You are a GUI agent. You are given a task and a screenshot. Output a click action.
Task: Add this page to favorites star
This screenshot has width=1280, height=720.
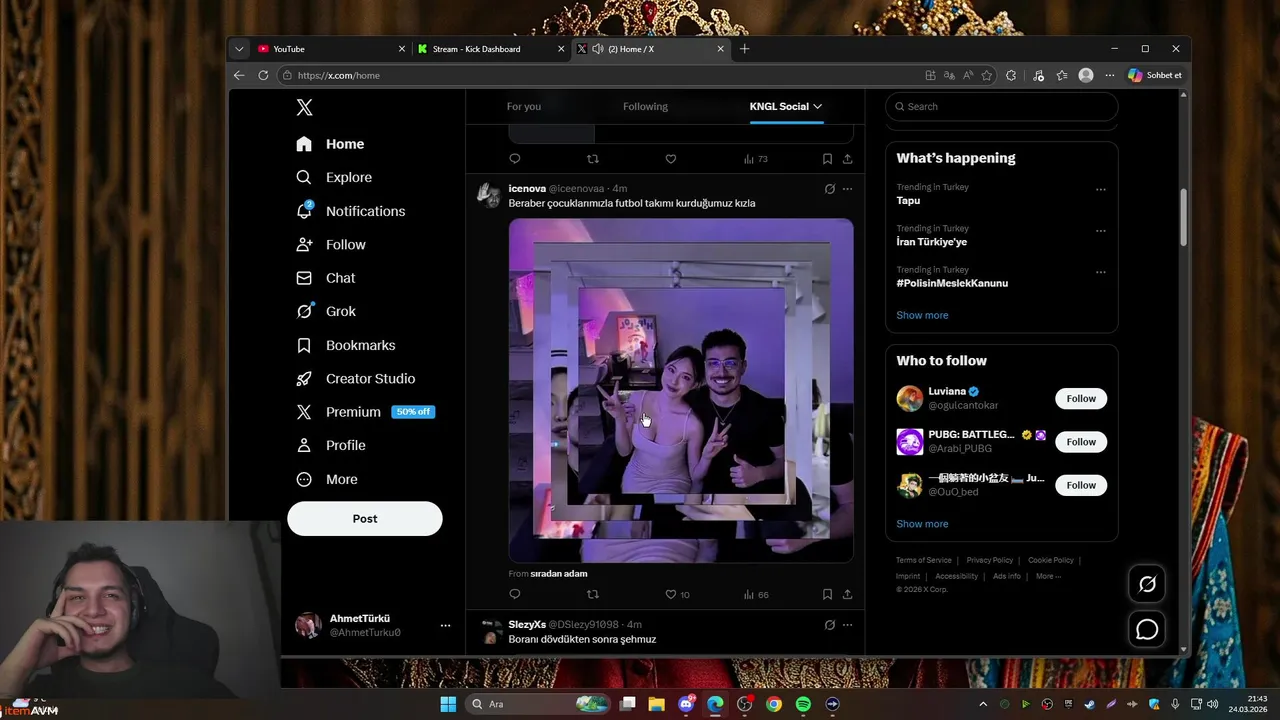click(987, 75)
